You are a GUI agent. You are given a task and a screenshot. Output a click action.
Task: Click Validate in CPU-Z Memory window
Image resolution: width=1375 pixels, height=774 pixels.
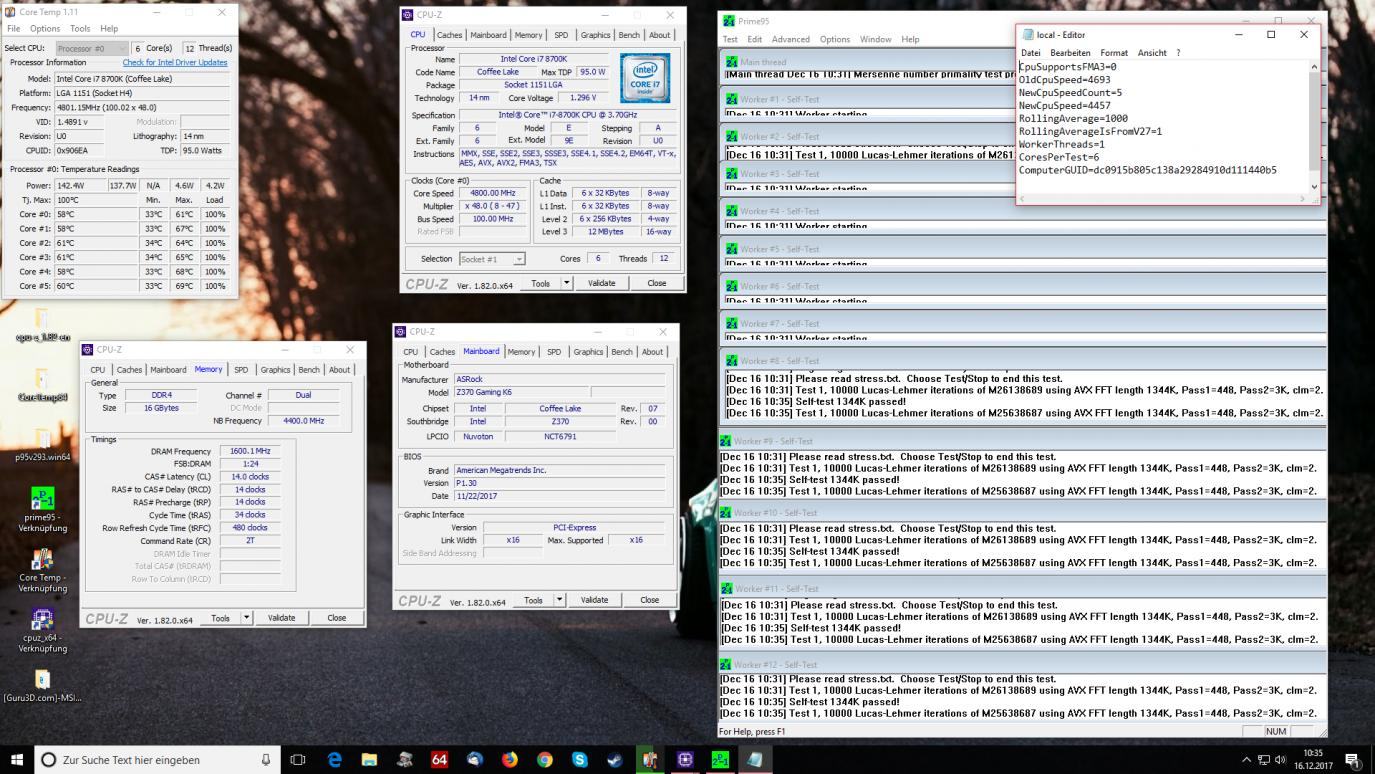point(282,618)
